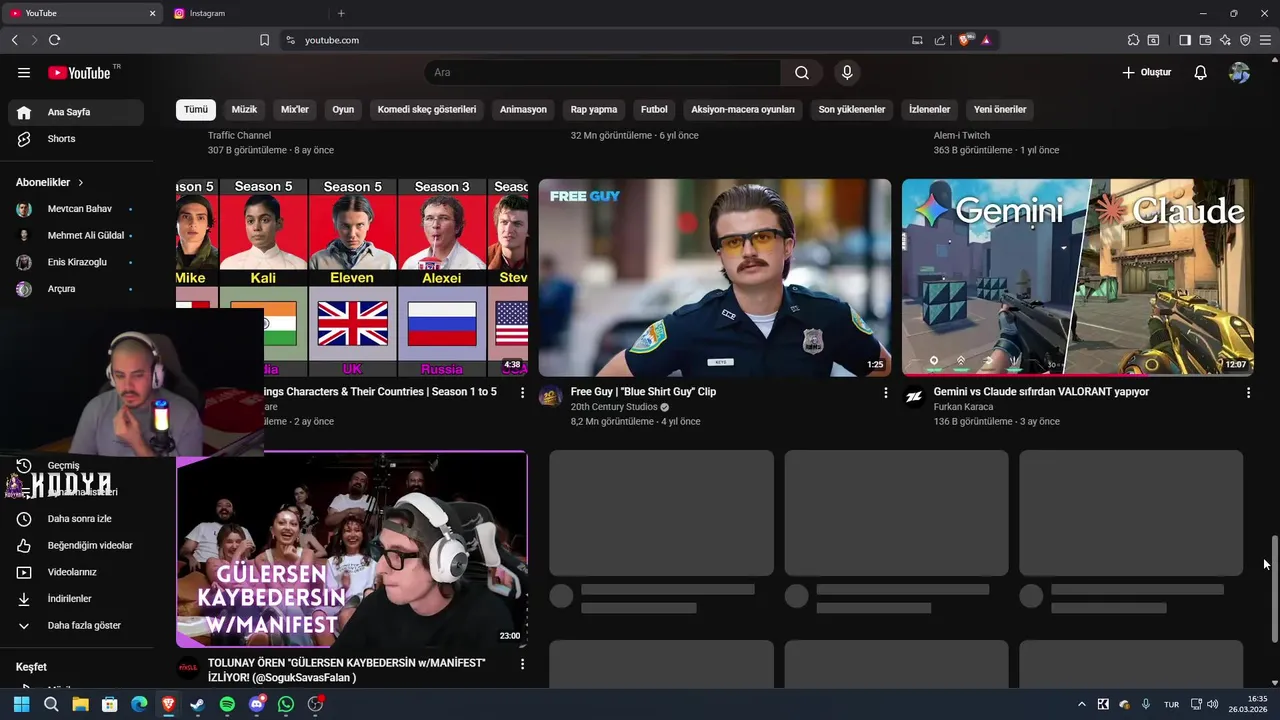This screenshot has width=1280, height=720.
Task: Select the Oyun filter chip
Action: point(343,110)
